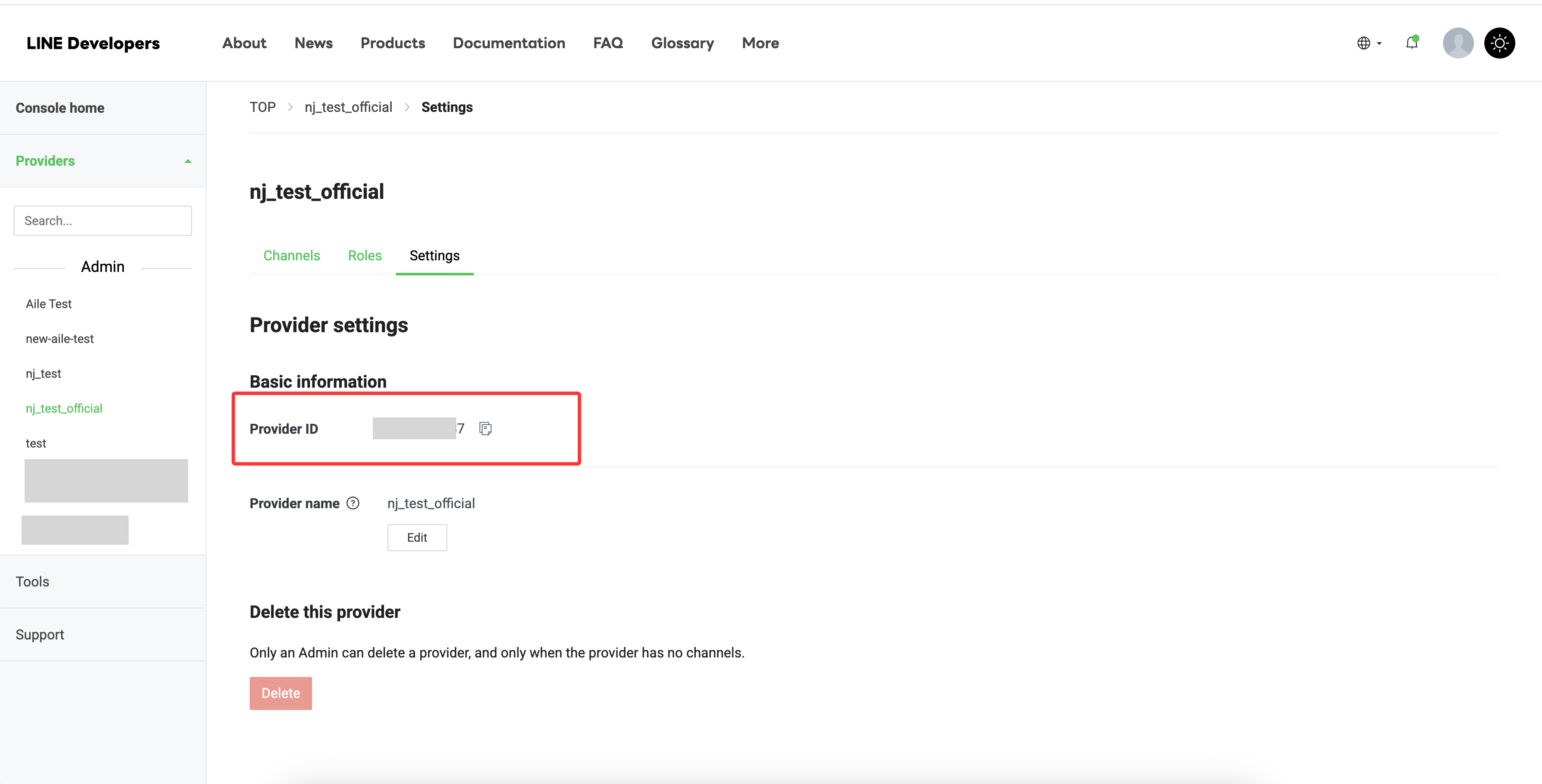Click the Settings breadcrumb text

coord(447,107)
